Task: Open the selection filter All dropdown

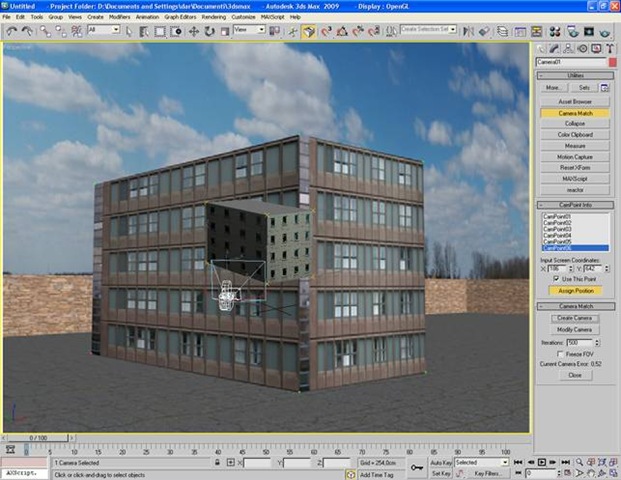Action: 104,31
